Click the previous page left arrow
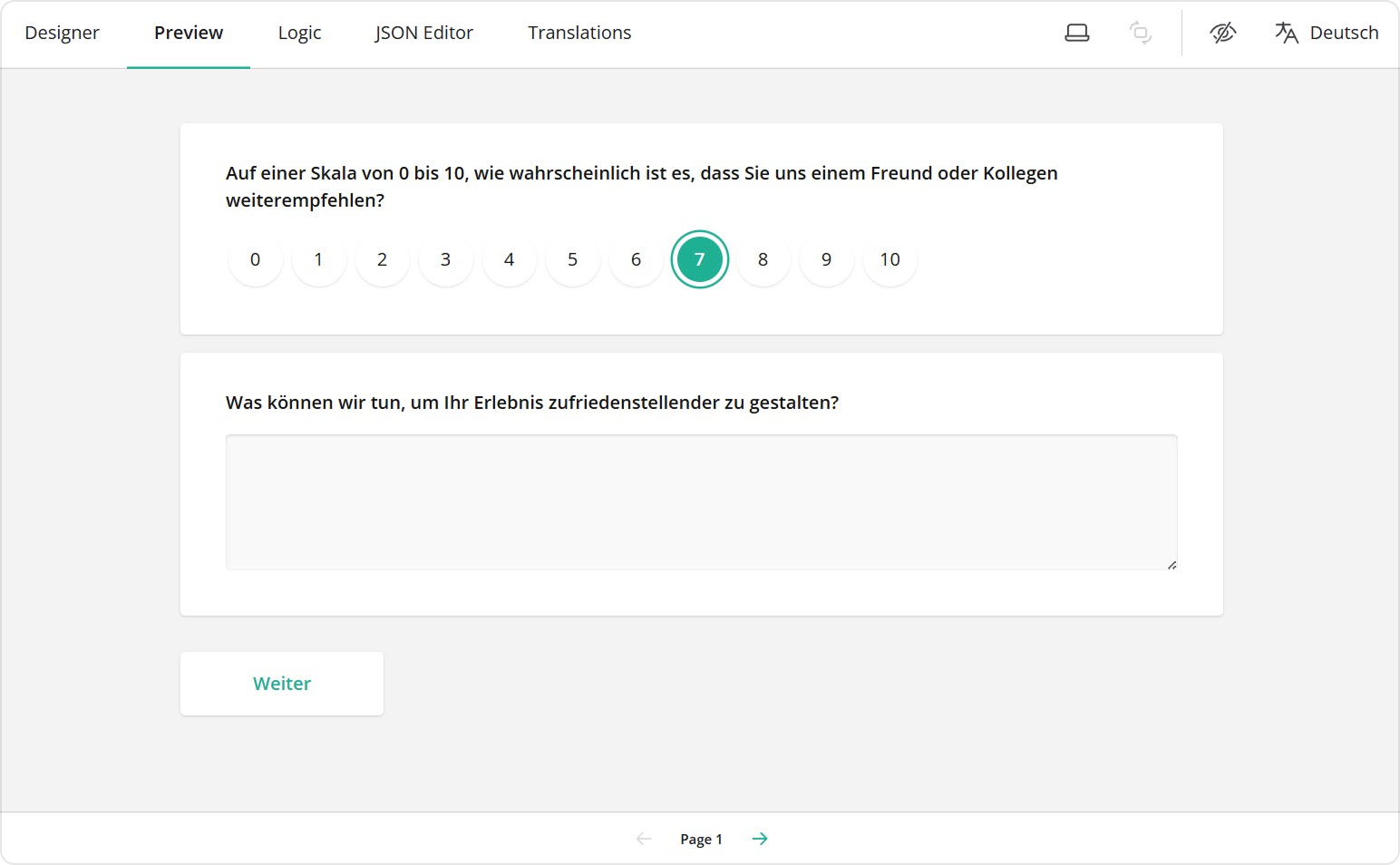This screenshot has width=1400, height=865. 643,839
